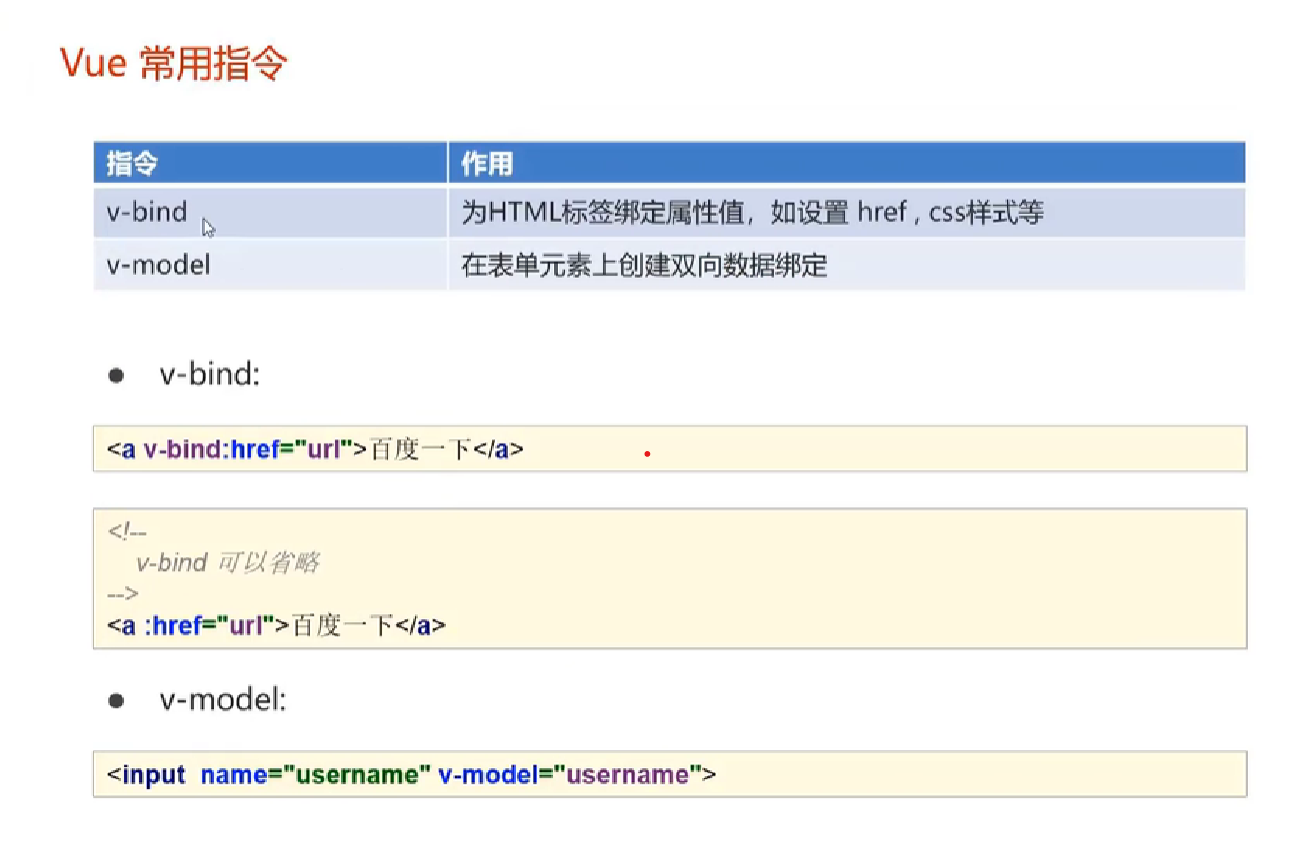Click the red laser dot in the first code block
The image size is (1291, 846).
click(648, 454)
